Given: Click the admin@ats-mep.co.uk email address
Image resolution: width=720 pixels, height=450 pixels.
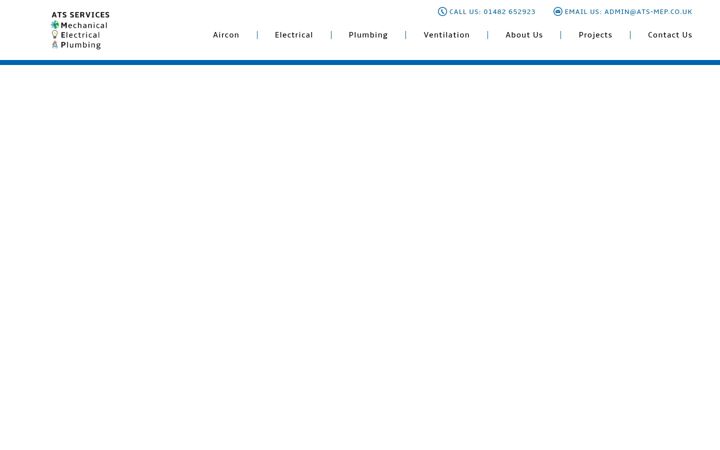Looking at the screenshot, I should click(648, 12).
